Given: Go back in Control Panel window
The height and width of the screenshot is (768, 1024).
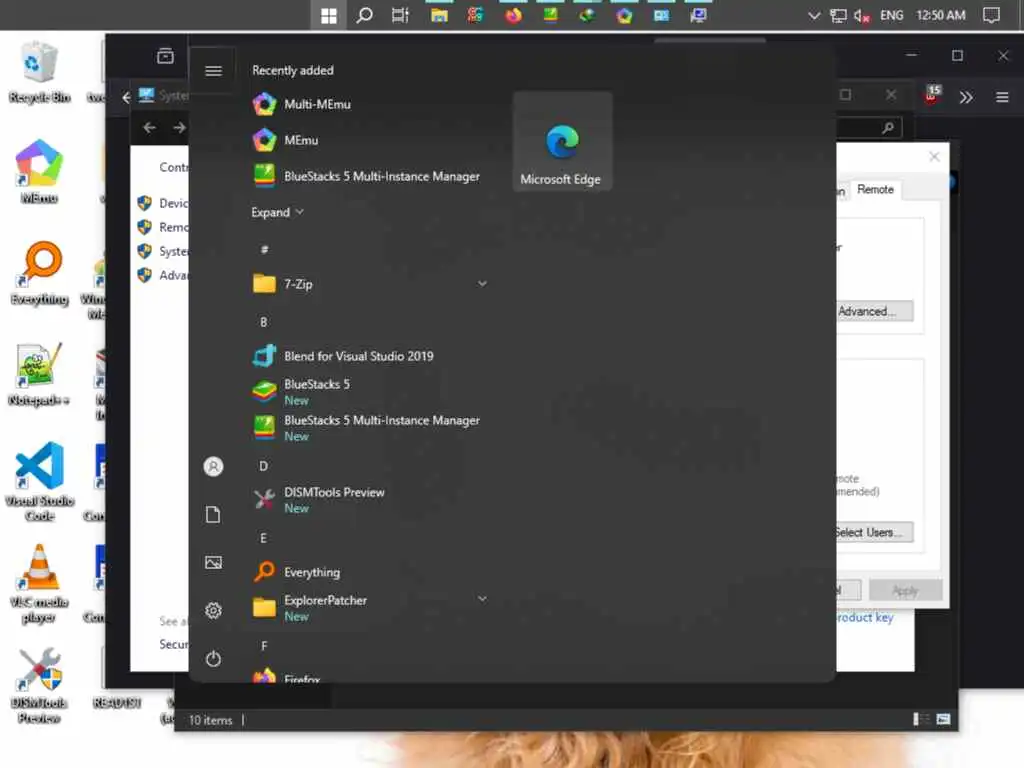Looking at the screenshot, I should point(150,127).
